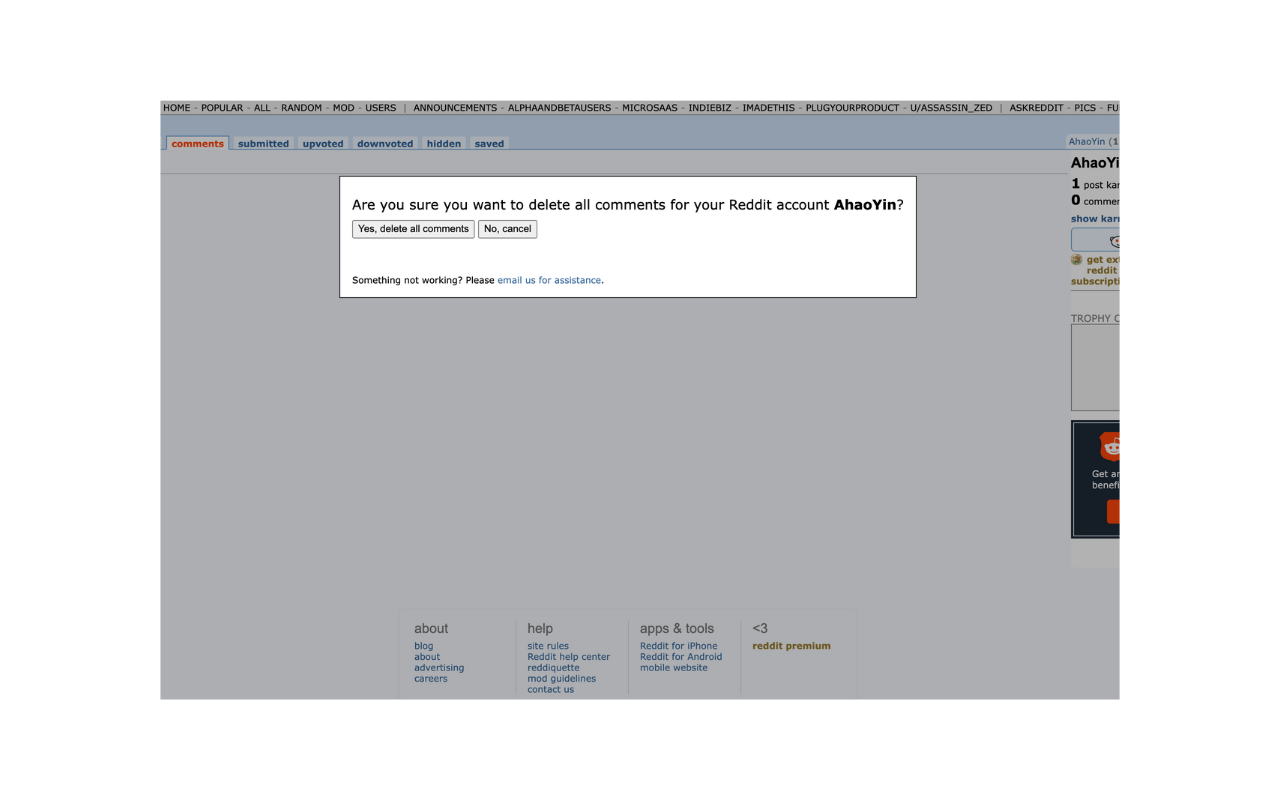Open the footer 'blog' link

[x=424, y=646]
